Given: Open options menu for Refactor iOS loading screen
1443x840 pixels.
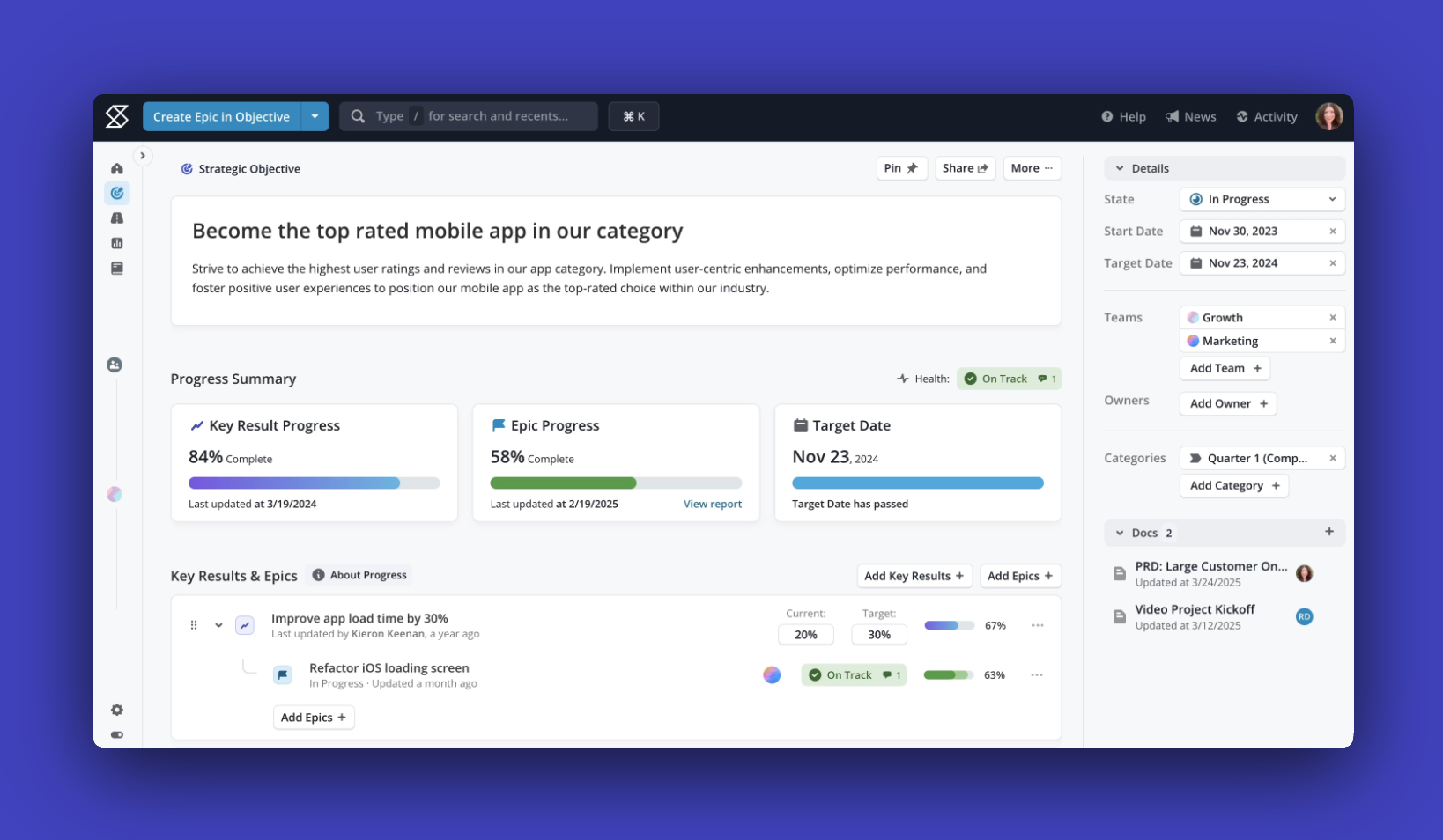Looking at the screenshot, I should tap(1037, 674).
